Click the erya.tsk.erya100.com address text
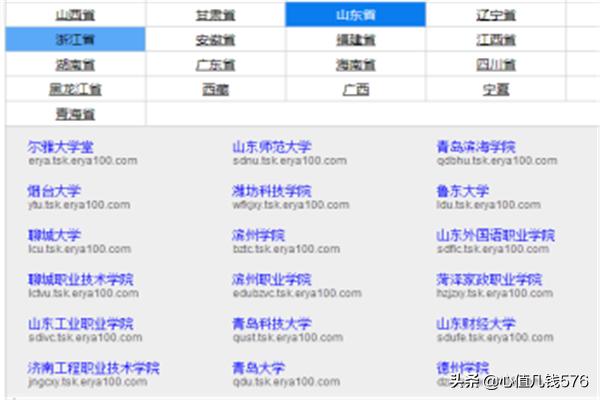Viewport: 600px width, 400px height. click(x=83, y=161)
